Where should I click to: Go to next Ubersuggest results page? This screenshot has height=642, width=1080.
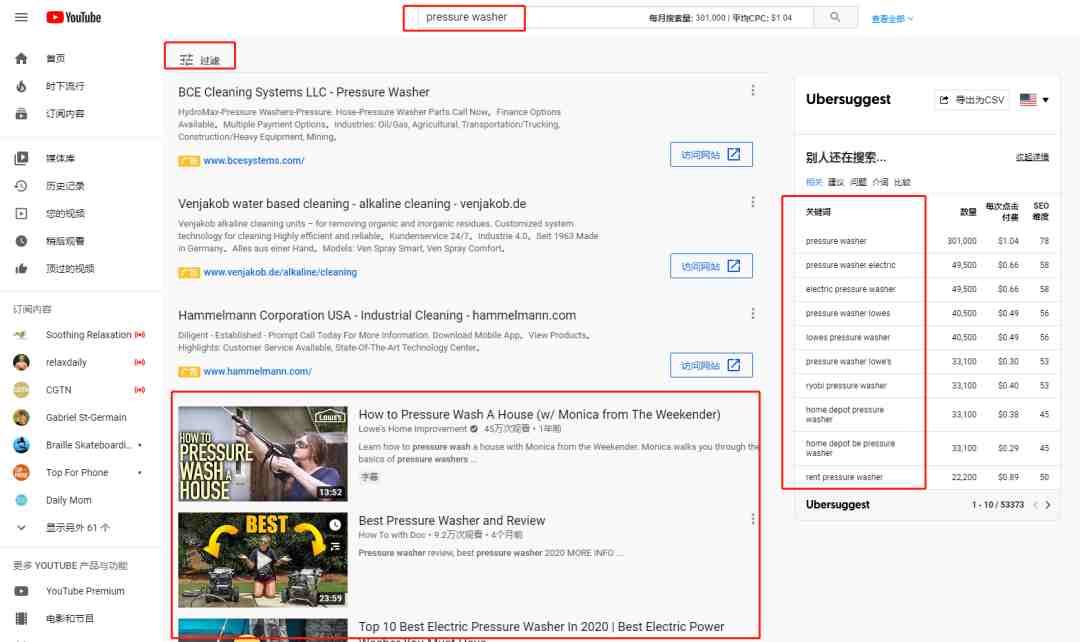point(1048,505)
